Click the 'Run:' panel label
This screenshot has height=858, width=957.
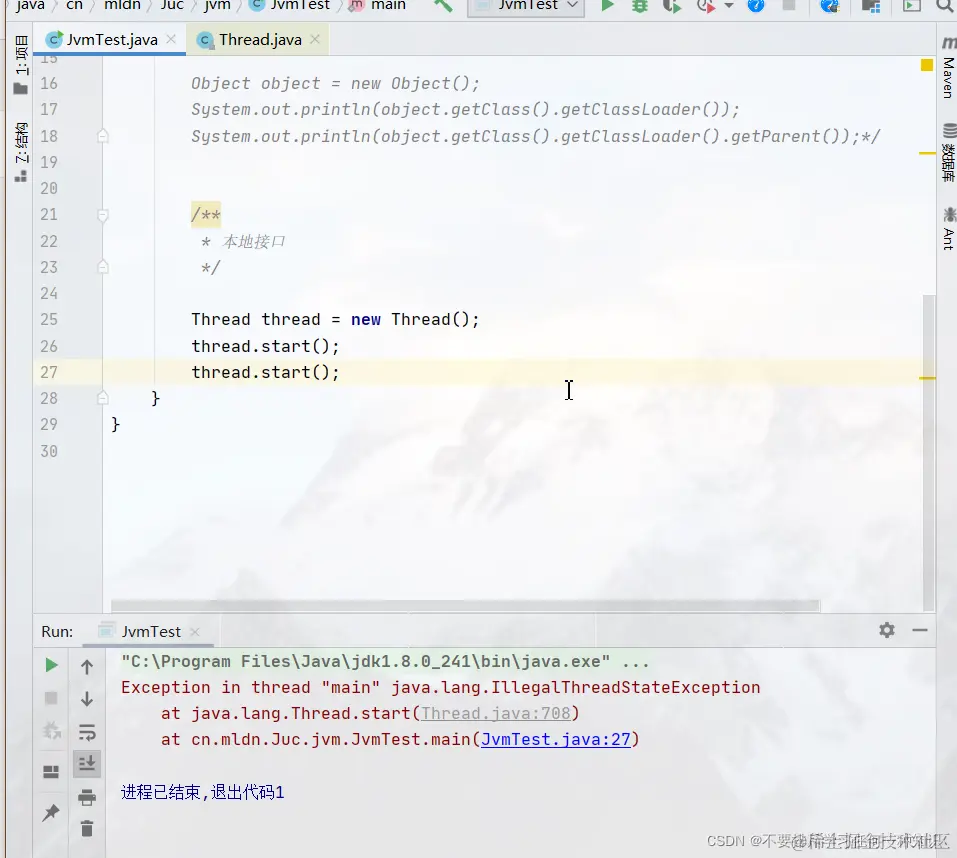pyautogui.click(x=57, y=632)
